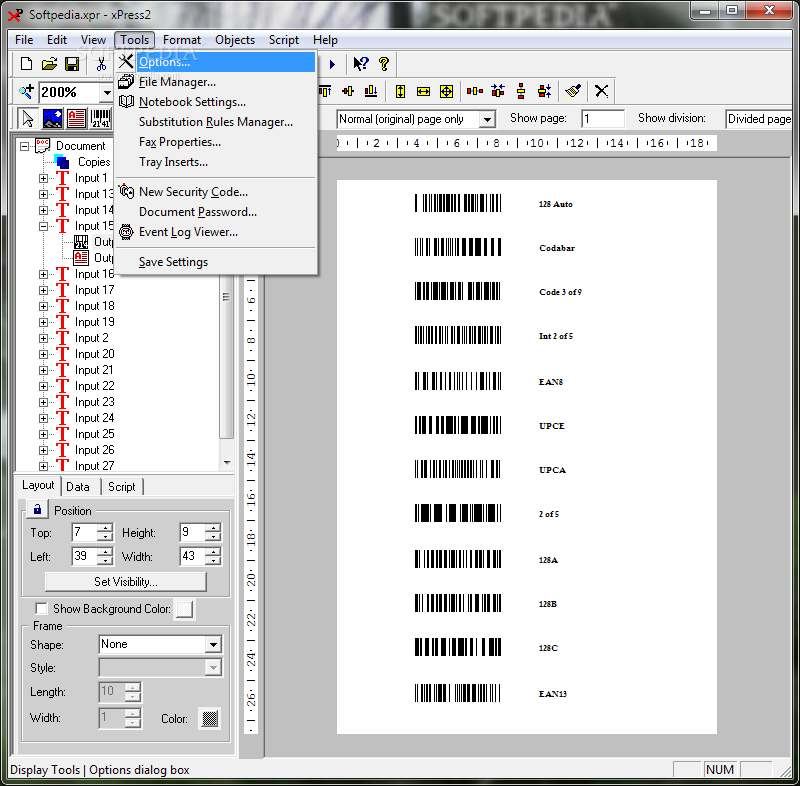Image resolution: width=800 pixels, height=786 pixels.
Task: Decrease the Left spinner value
Action: point(105,561)
